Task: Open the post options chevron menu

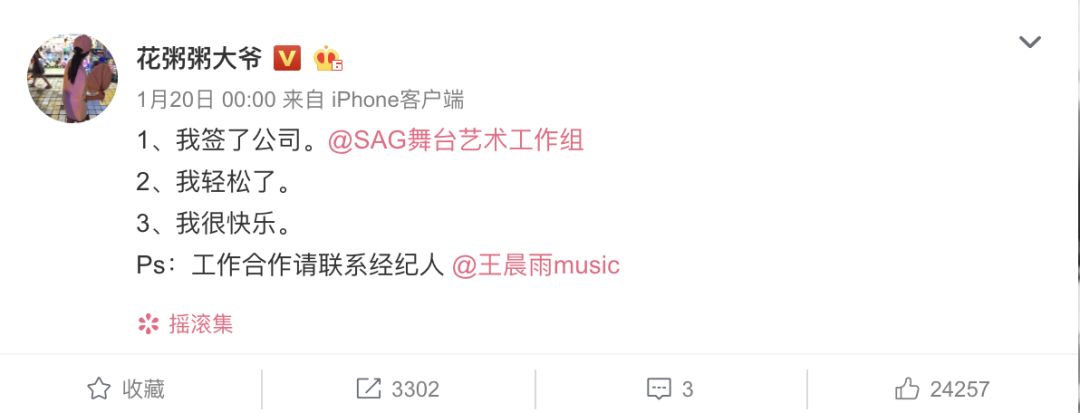Action: click(1030, 42)
